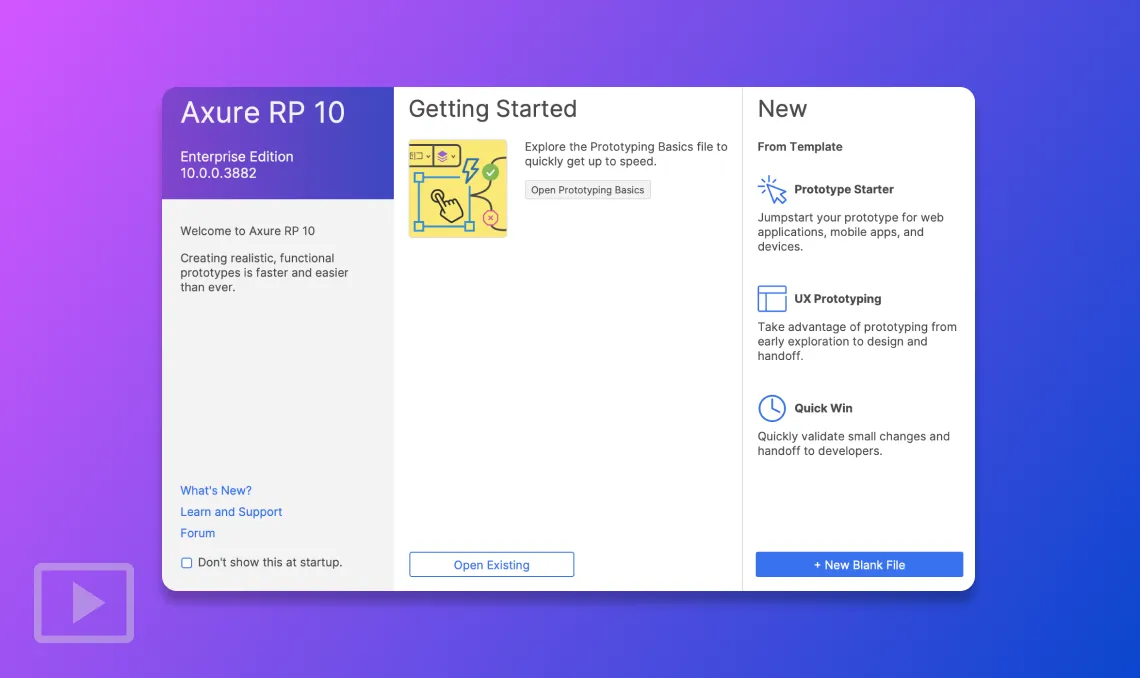This screenshot has width=1140, height=678.
Task: Click the Quick Win clock icon
Action: (772, 408)
